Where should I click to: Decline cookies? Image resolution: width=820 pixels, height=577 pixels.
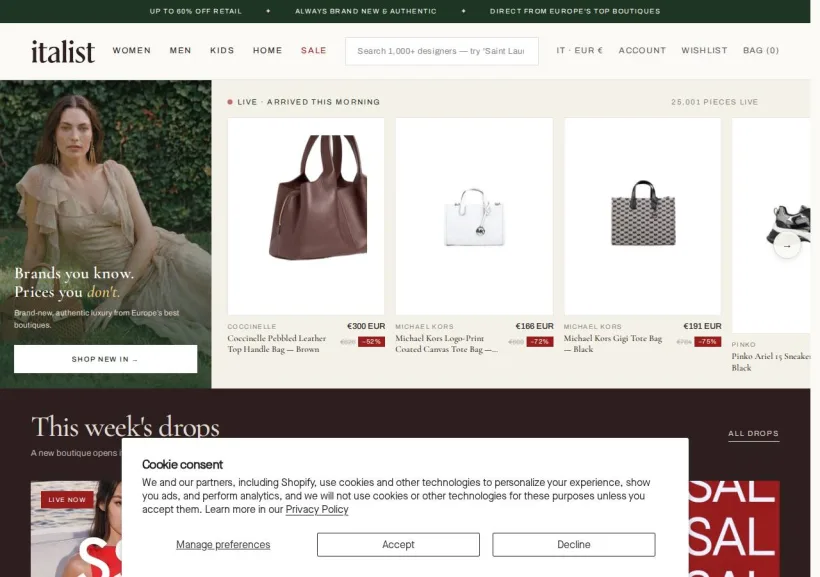click(x=574, y=545)
